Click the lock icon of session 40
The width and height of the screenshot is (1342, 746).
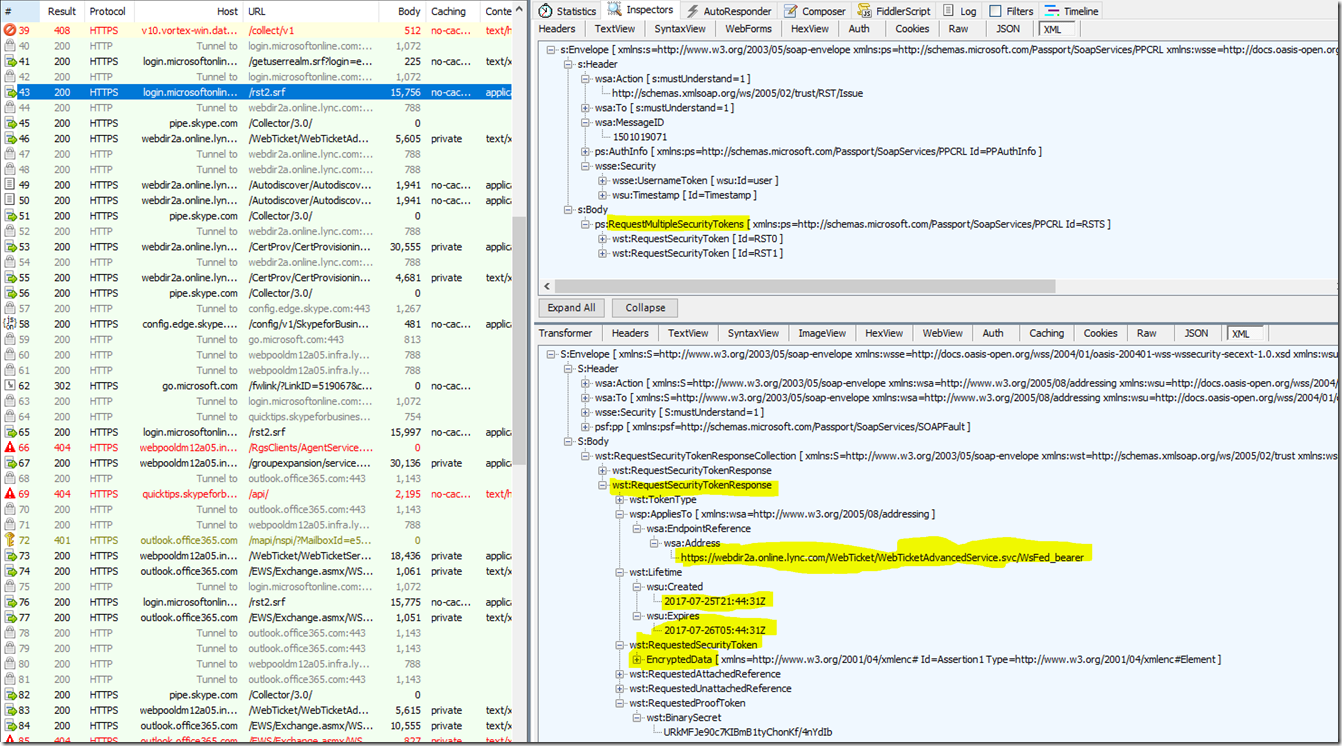coord(10,46)
